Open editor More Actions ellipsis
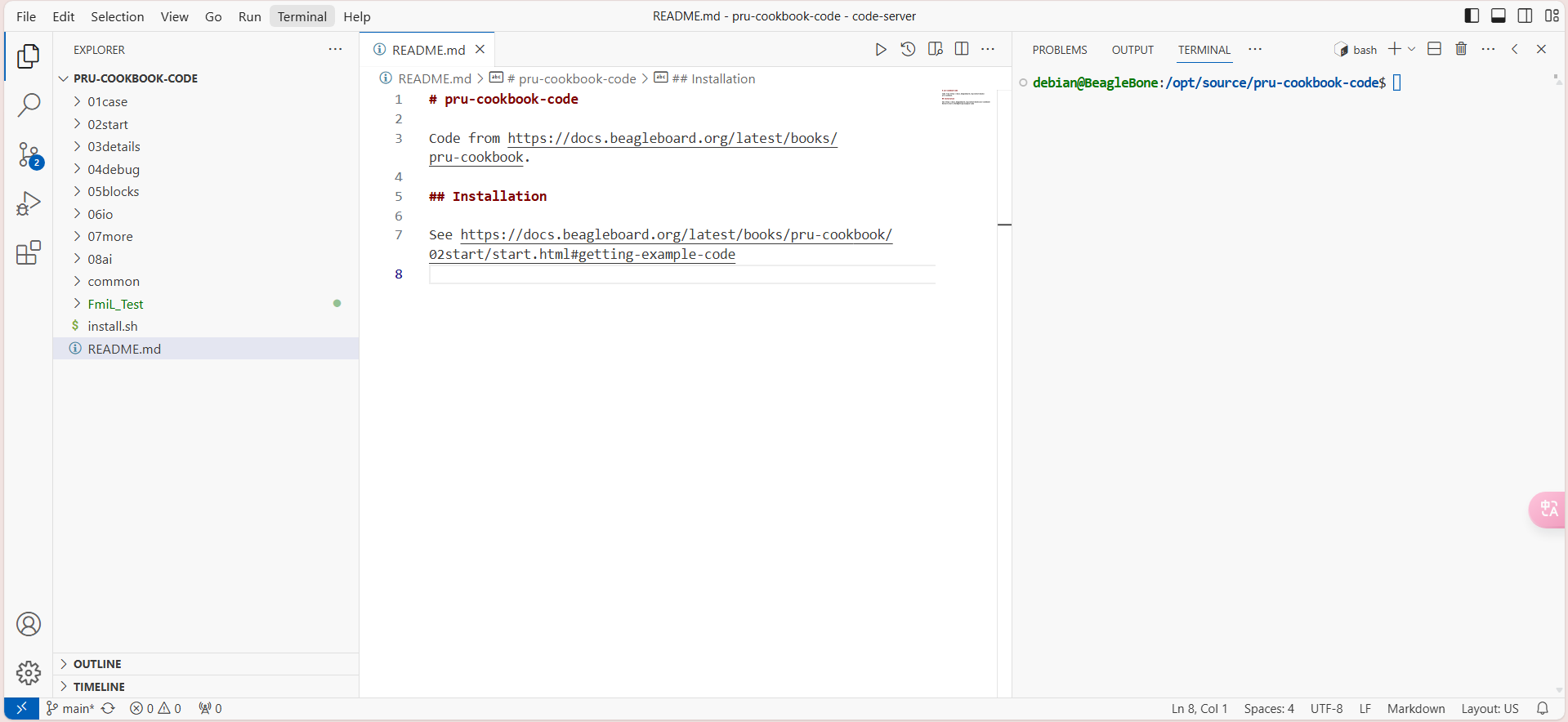Screen dimensions: 1568x722 [988, 50]
